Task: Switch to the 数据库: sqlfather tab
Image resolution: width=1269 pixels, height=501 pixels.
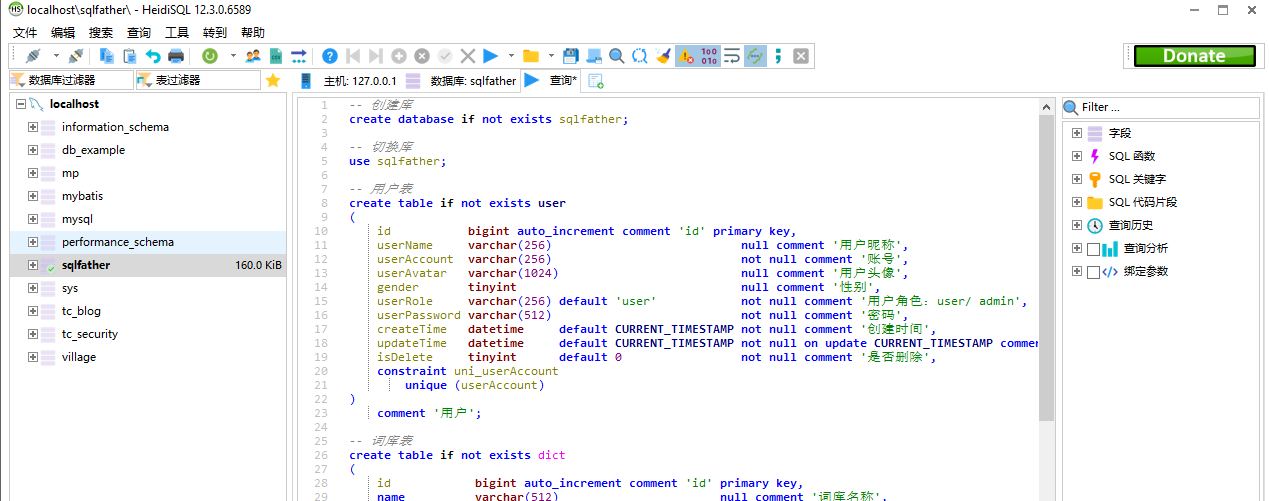Action: click(x=461, y=81)
